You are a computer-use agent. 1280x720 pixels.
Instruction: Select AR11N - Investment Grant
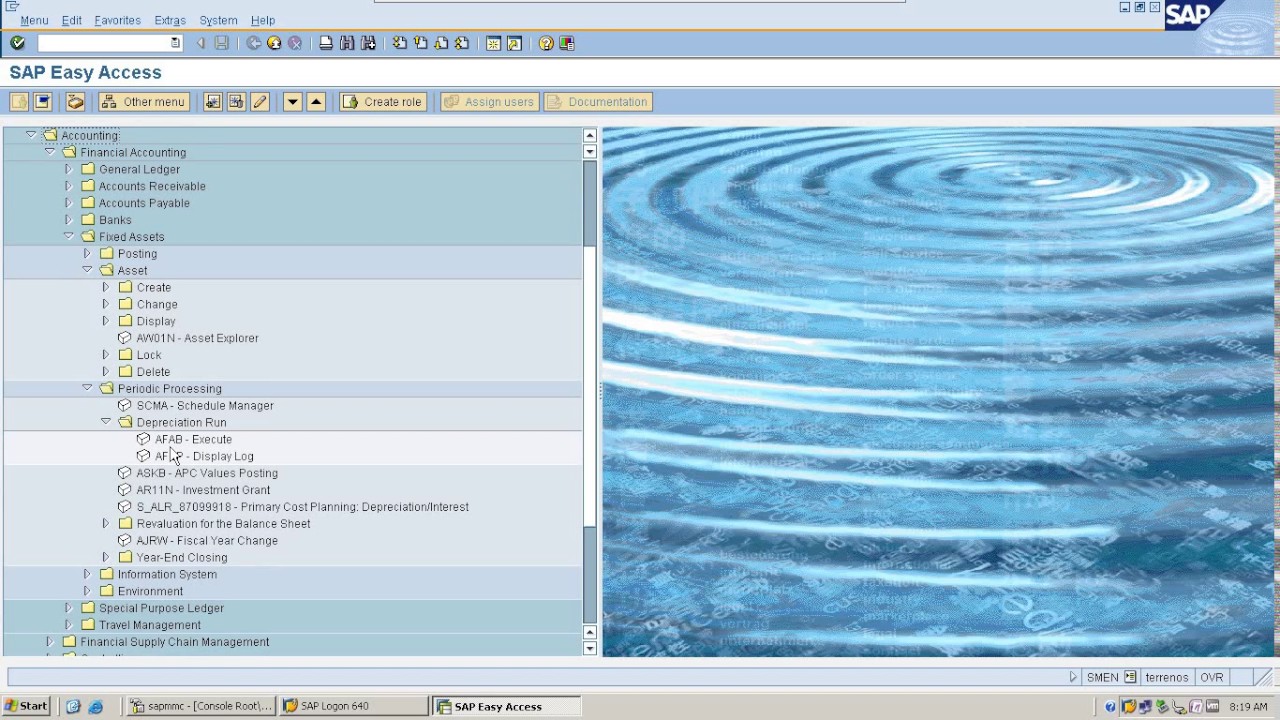pos(203,490)
